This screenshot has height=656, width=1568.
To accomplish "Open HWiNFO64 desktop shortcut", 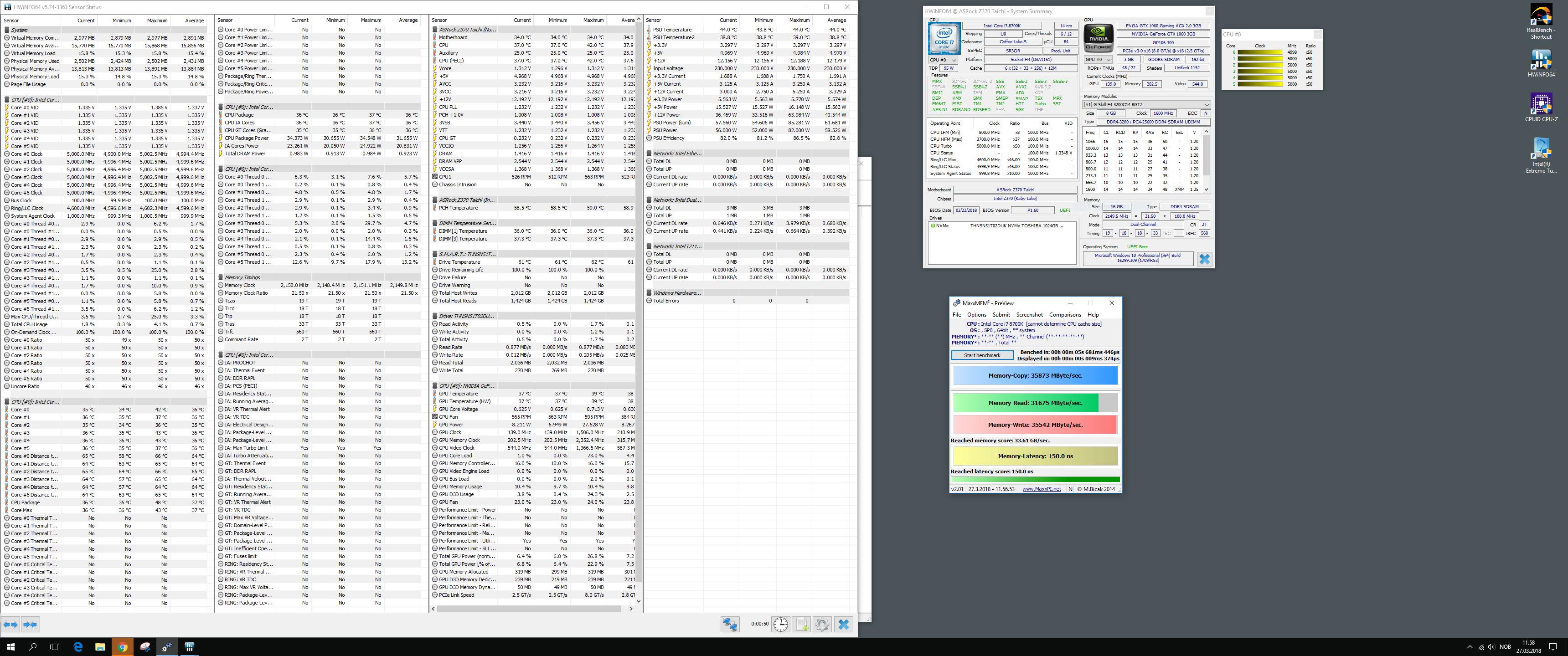I will pyautogui.click(x=1541, y=63).
